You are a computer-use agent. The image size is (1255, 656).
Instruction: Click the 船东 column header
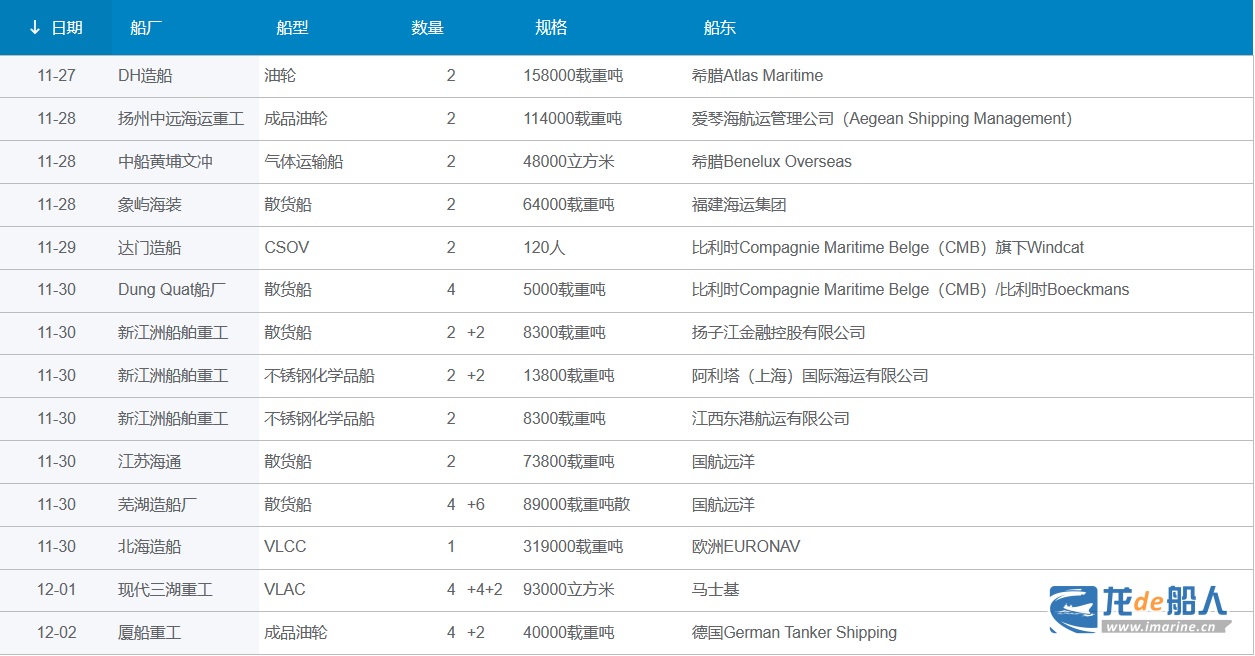720,28
